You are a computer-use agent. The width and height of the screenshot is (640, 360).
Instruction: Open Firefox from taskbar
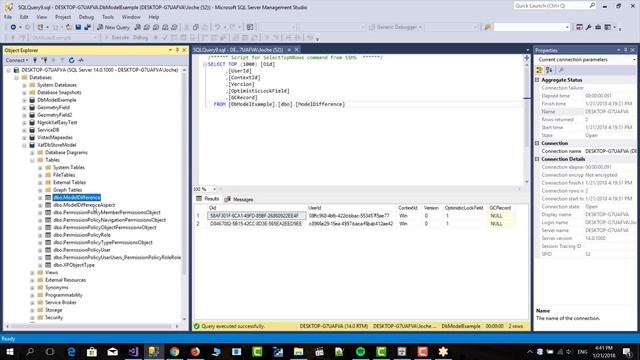(195, 351)
